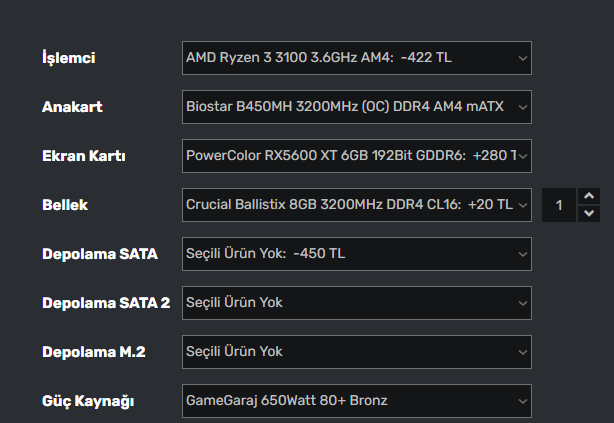Click the Bellek quantity number field

(559, 205)
